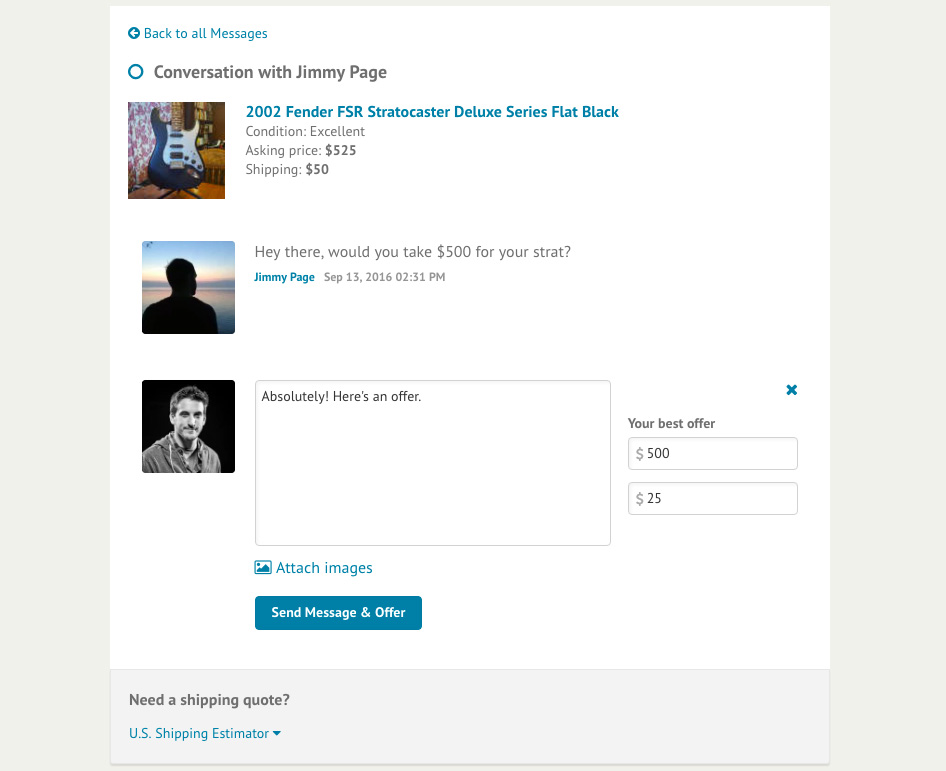Click your own profile avatar next to the reply

click(x=188, y=426)
